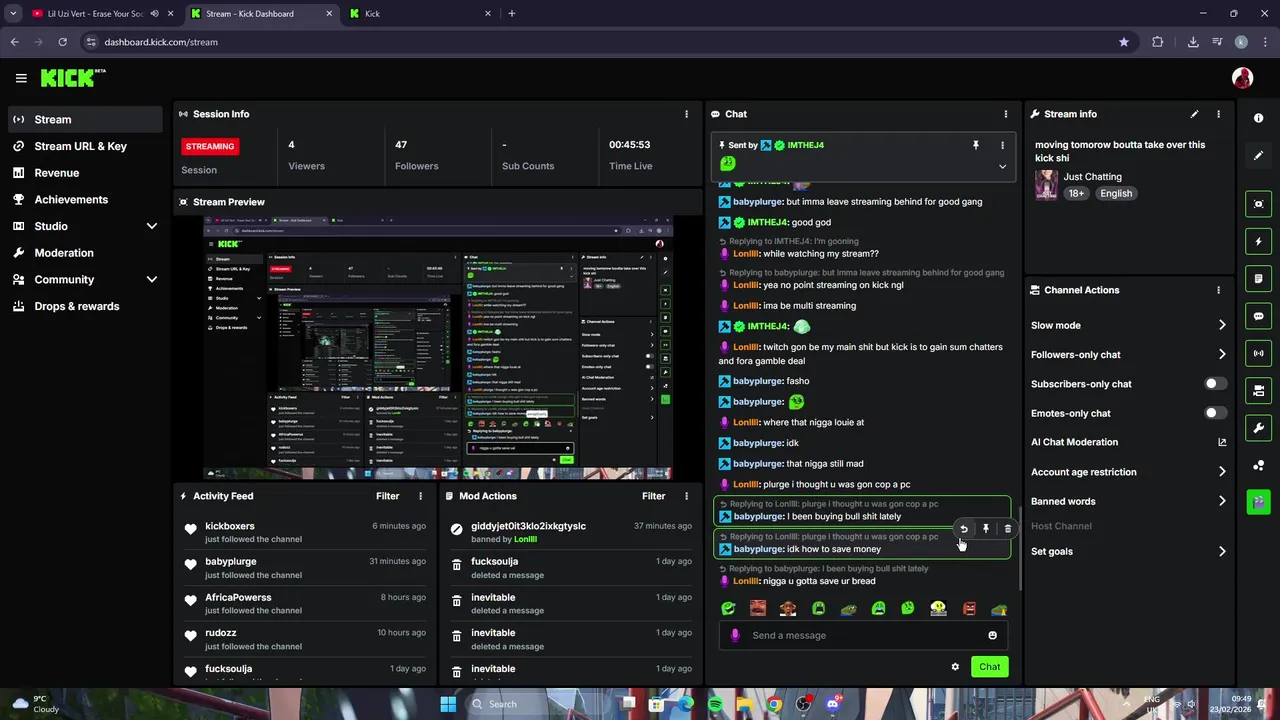Screen dimensions: 1280x720
Task: Toggle stream preview widget in right toolbar
Action: (x=1259, y=204)
